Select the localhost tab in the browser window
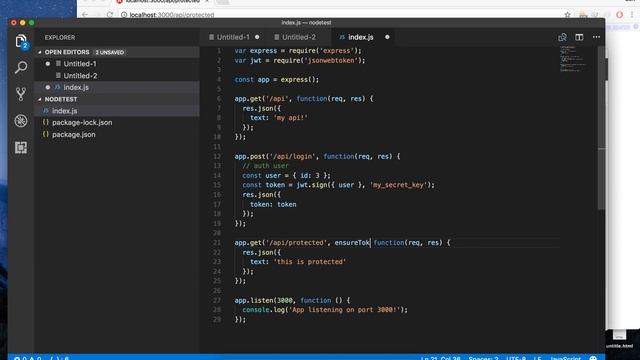 163,2
